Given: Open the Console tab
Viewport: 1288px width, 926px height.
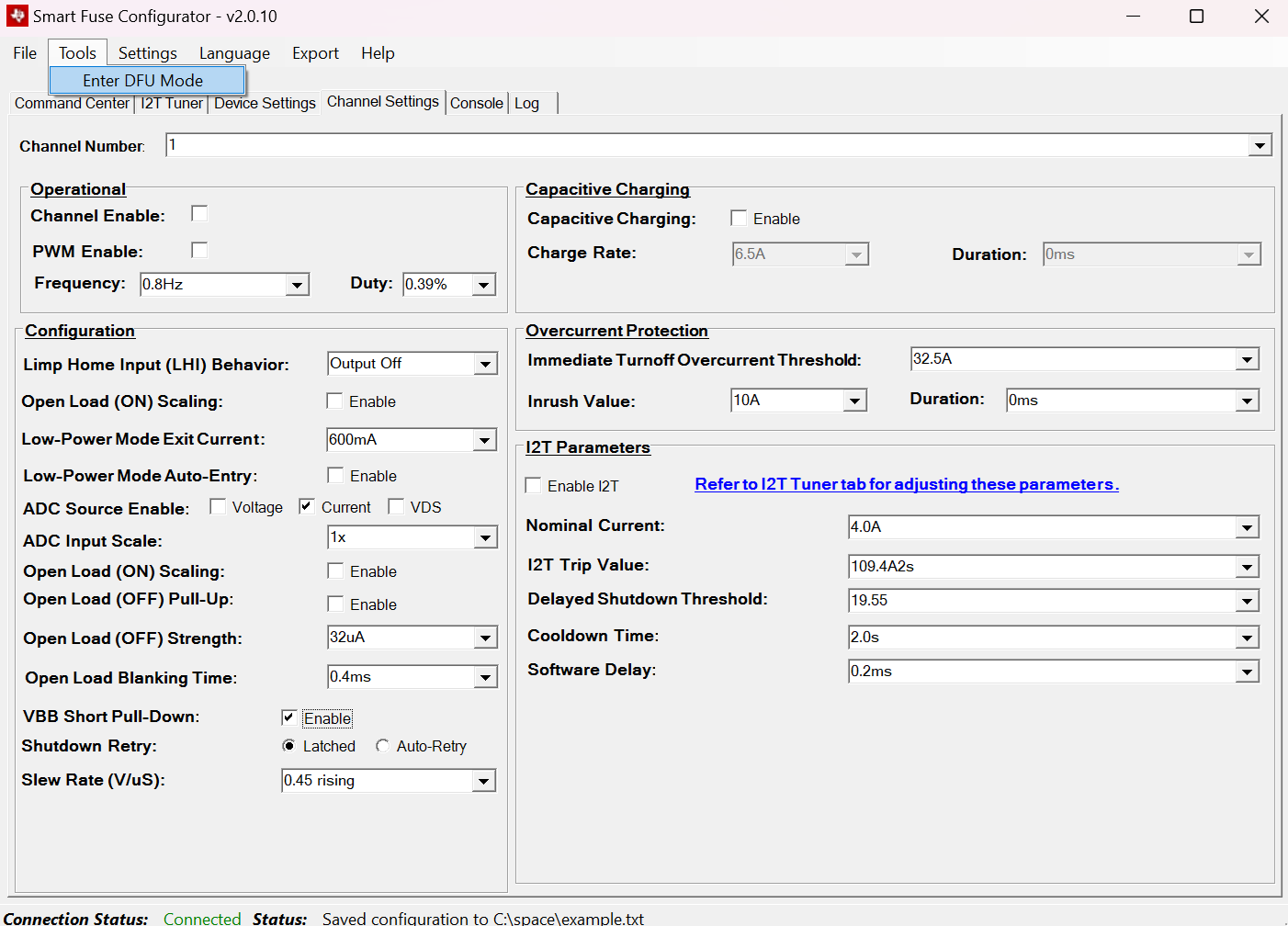Looking at the screenshot, I should (x=476, y=103).
